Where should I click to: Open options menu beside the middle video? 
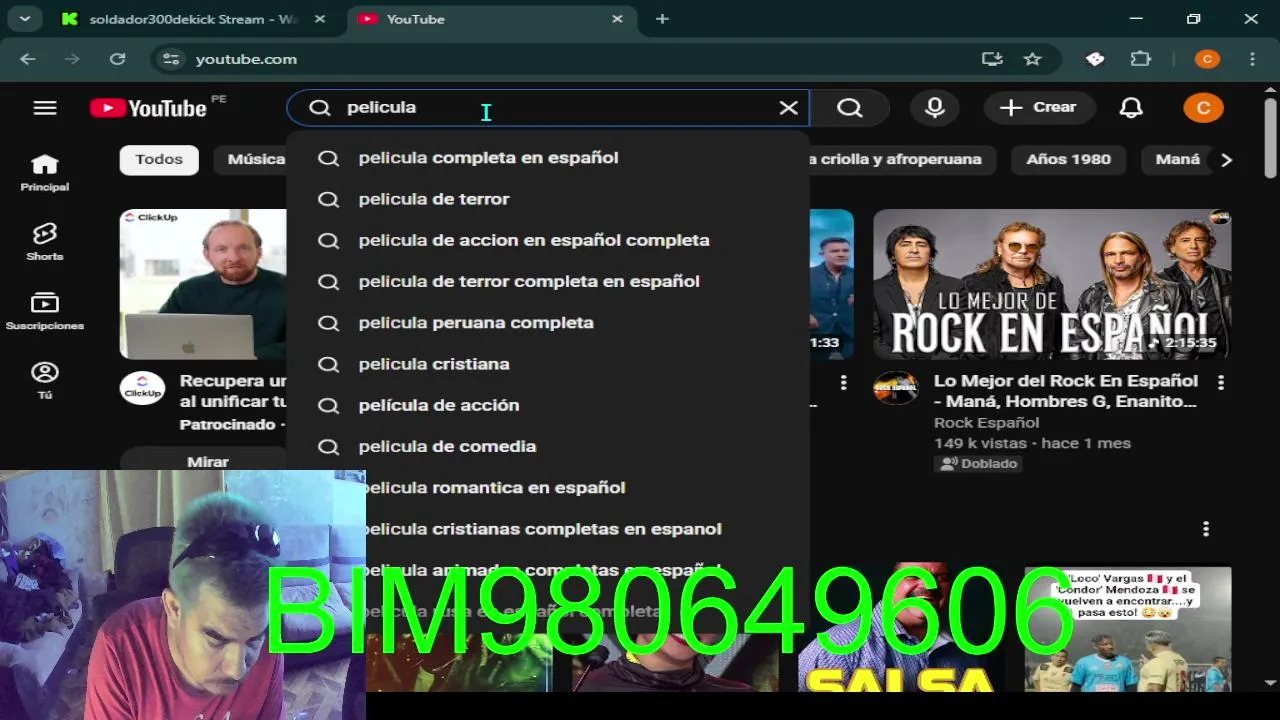(x=843, y=383)
